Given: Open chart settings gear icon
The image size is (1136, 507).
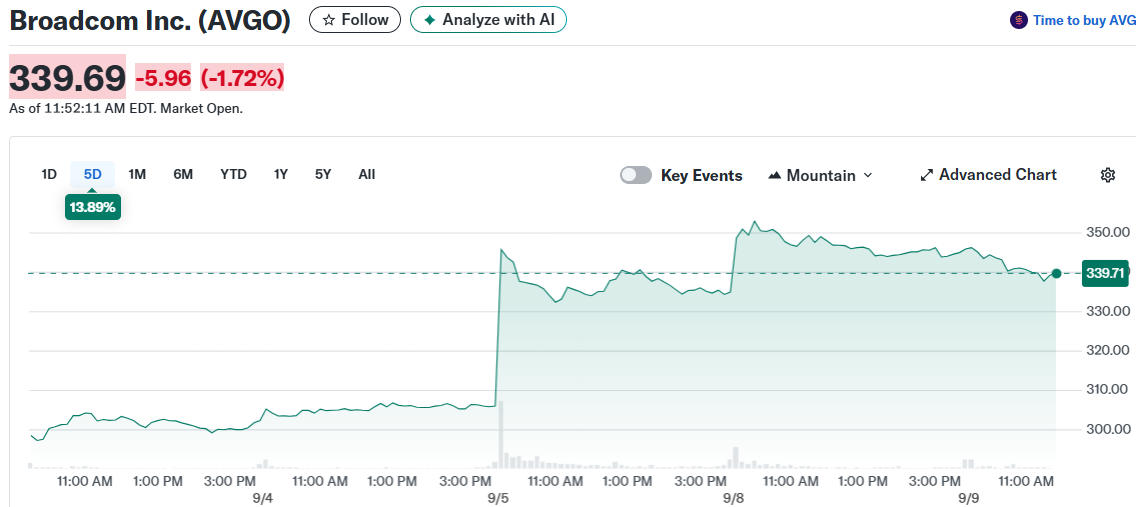Looking at the screenshot, I should (1107, 175).
